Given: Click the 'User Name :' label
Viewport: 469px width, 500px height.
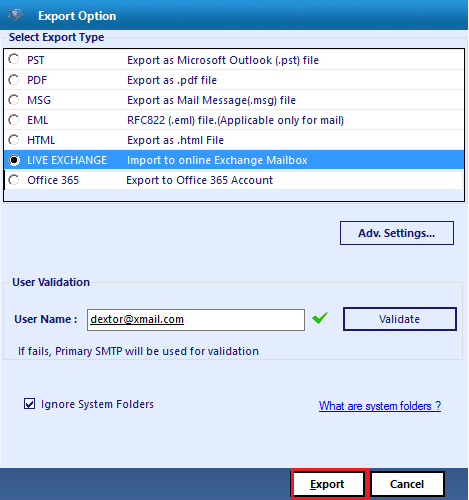Looking at the screenshot, I should coord(46,319).
